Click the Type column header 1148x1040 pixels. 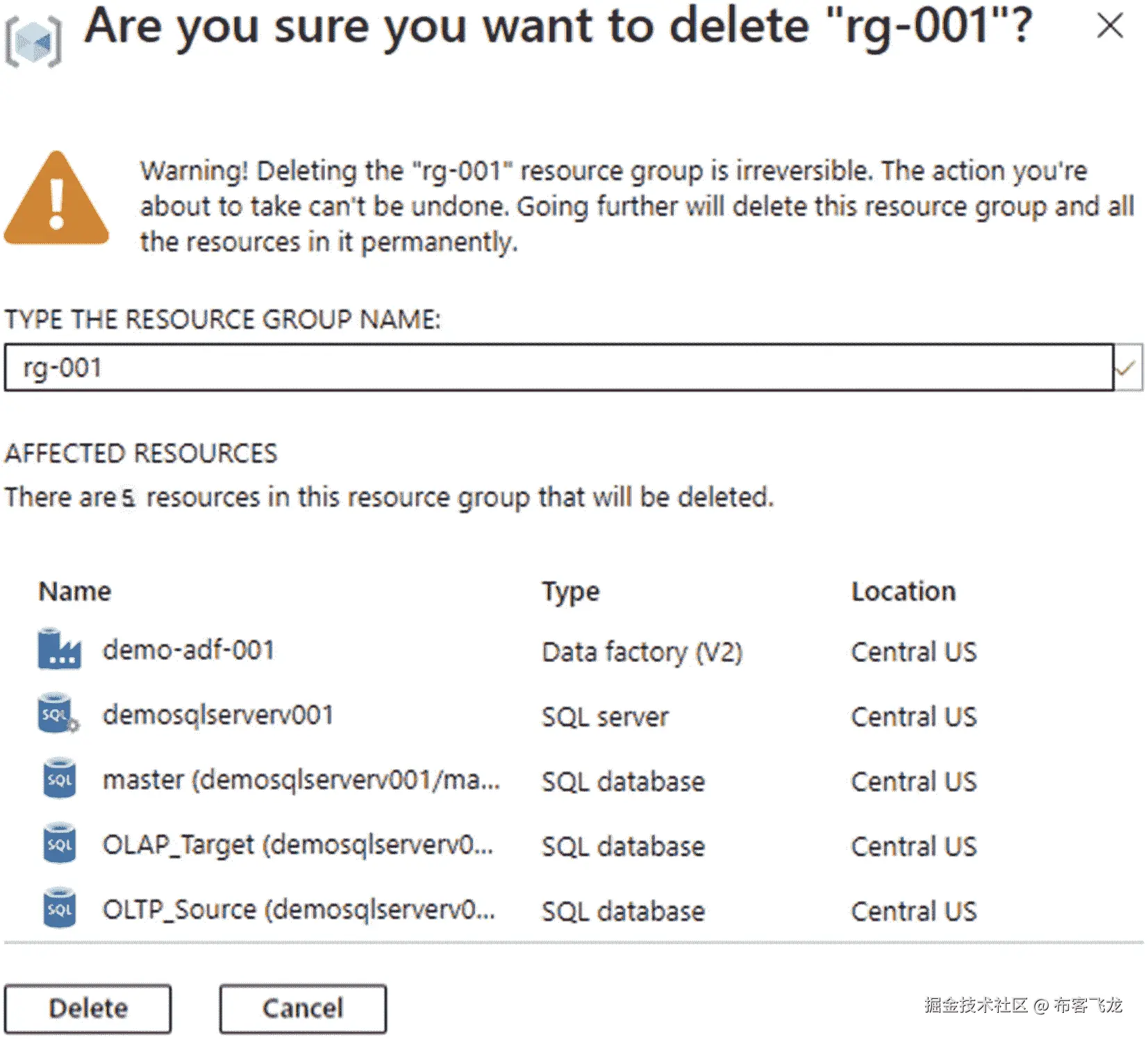[x=570, y=592]
